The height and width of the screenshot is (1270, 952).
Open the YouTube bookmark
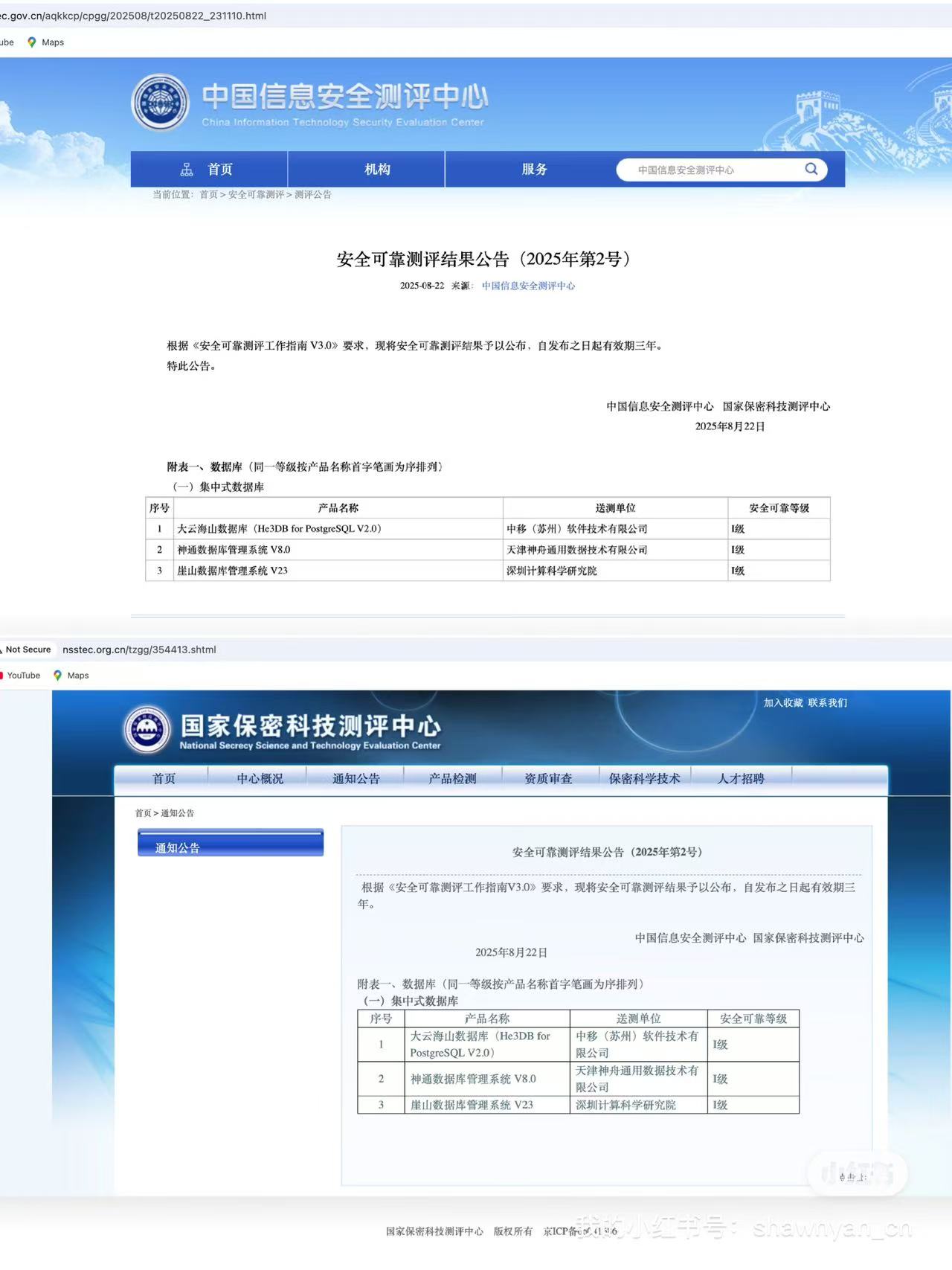[21, 676]
